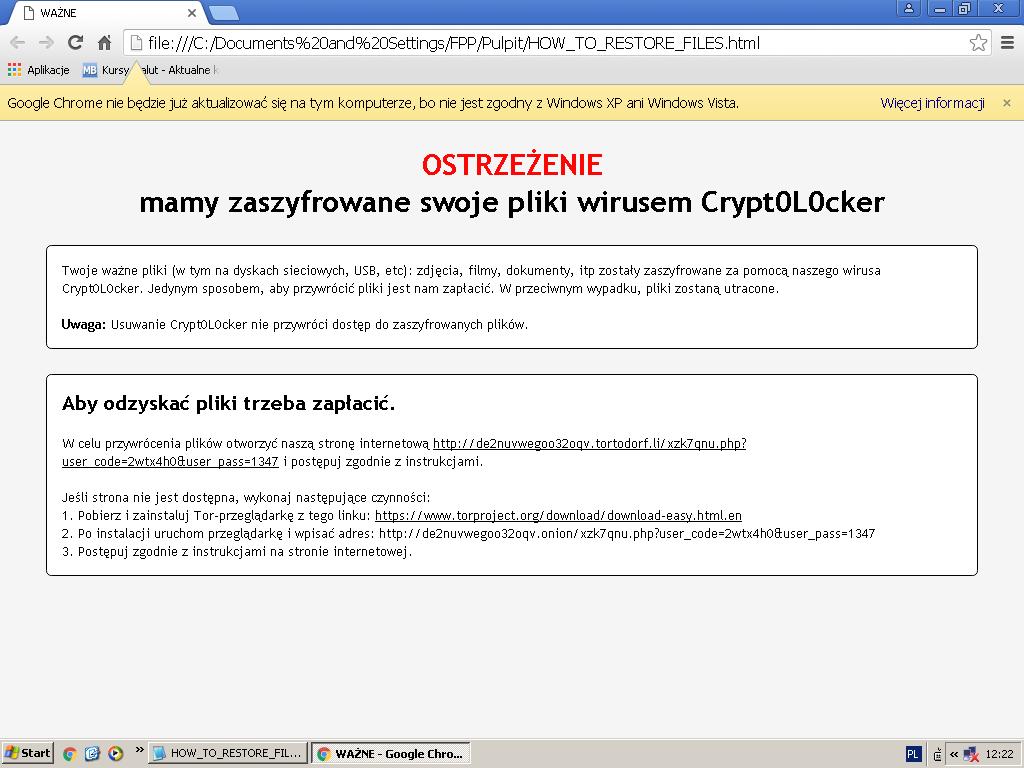Close the WAŻNE tab

coord(192,13)
